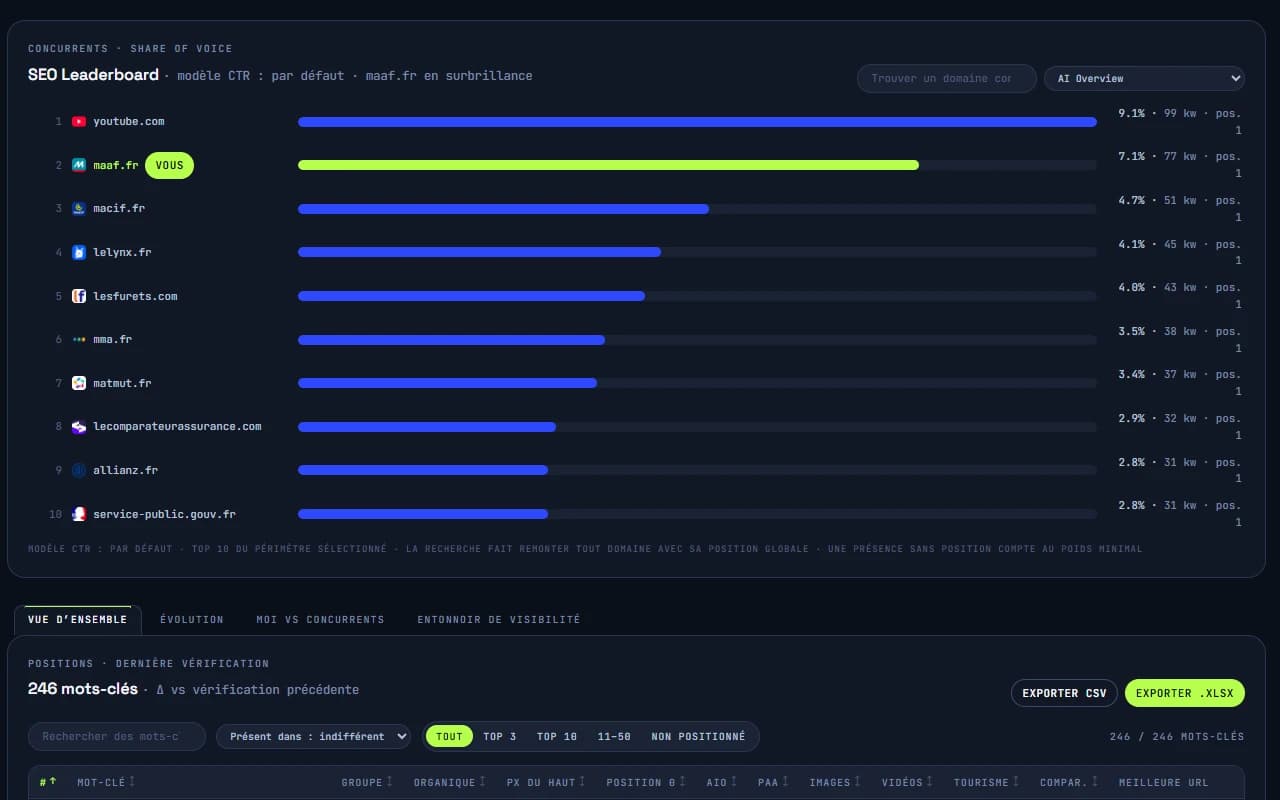The image size is (1280, 800).
Task: Filter keywords by TOP 10
Action: 557,736
